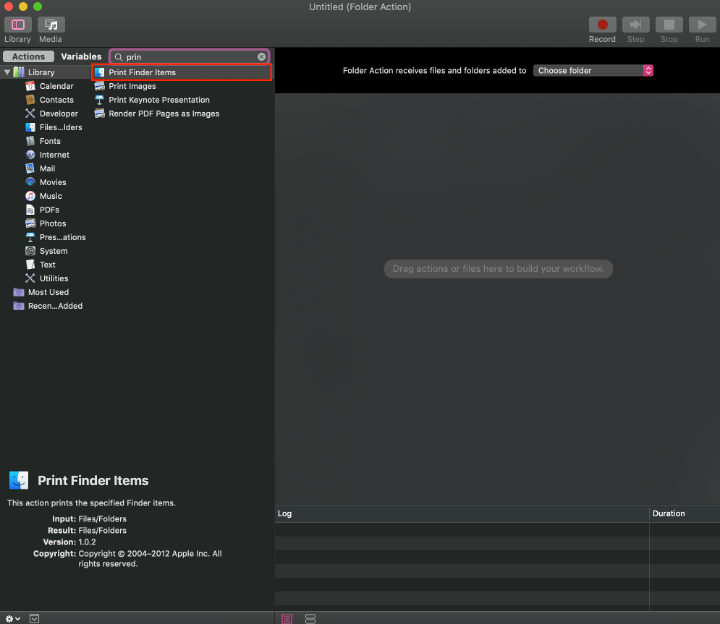This screenshot has height=624, width=720.
Task: Click the Duration column header
Action: (685, 513)
